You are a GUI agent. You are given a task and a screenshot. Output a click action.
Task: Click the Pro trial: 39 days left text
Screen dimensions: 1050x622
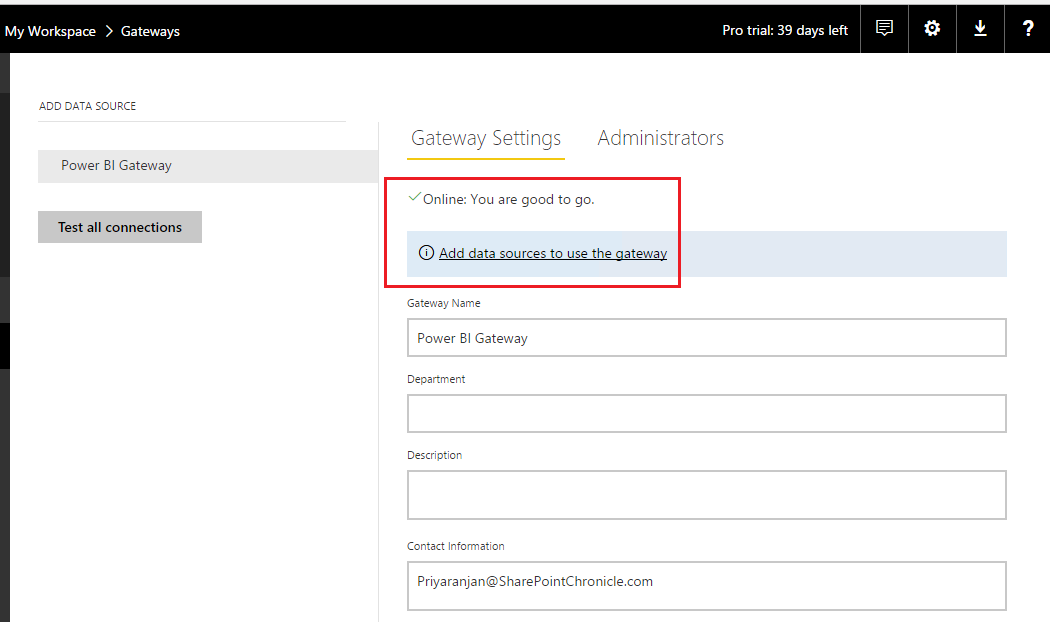(x=785, y=30)
